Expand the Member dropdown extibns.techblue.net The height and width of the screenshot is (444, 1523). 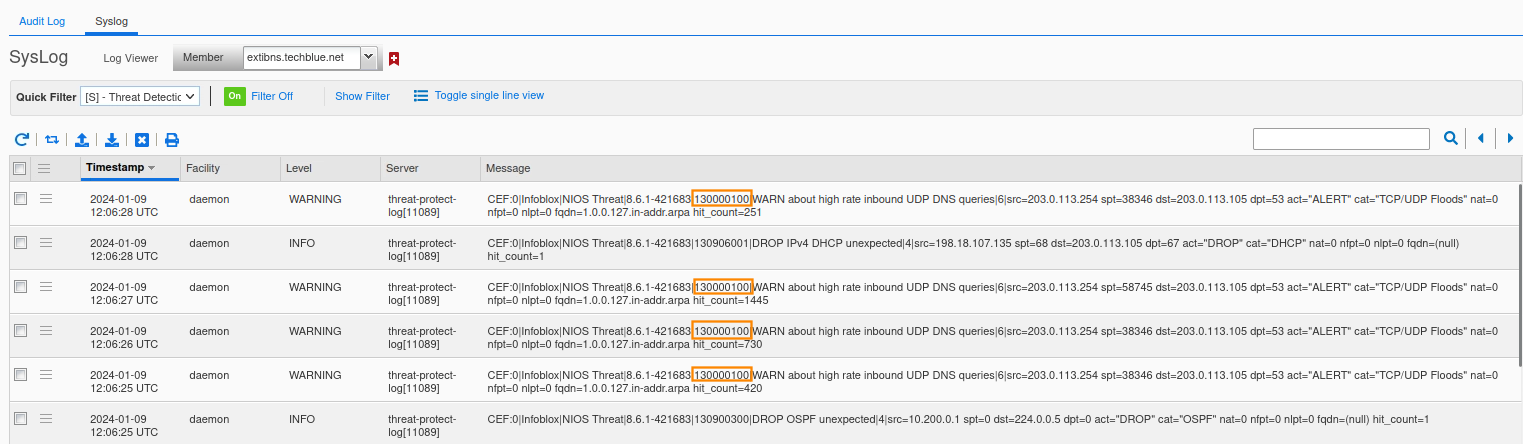coord(368,58)
